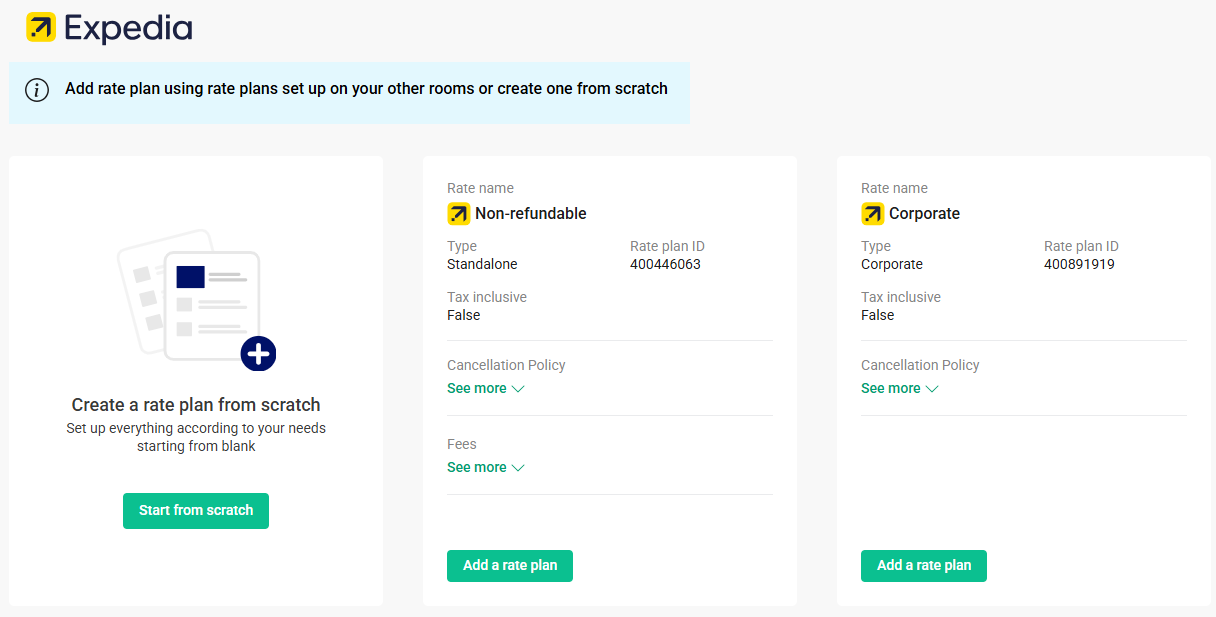Click rate plan ID 400891919
The width and height of the screenshot is (1216, 617).
1079,264
